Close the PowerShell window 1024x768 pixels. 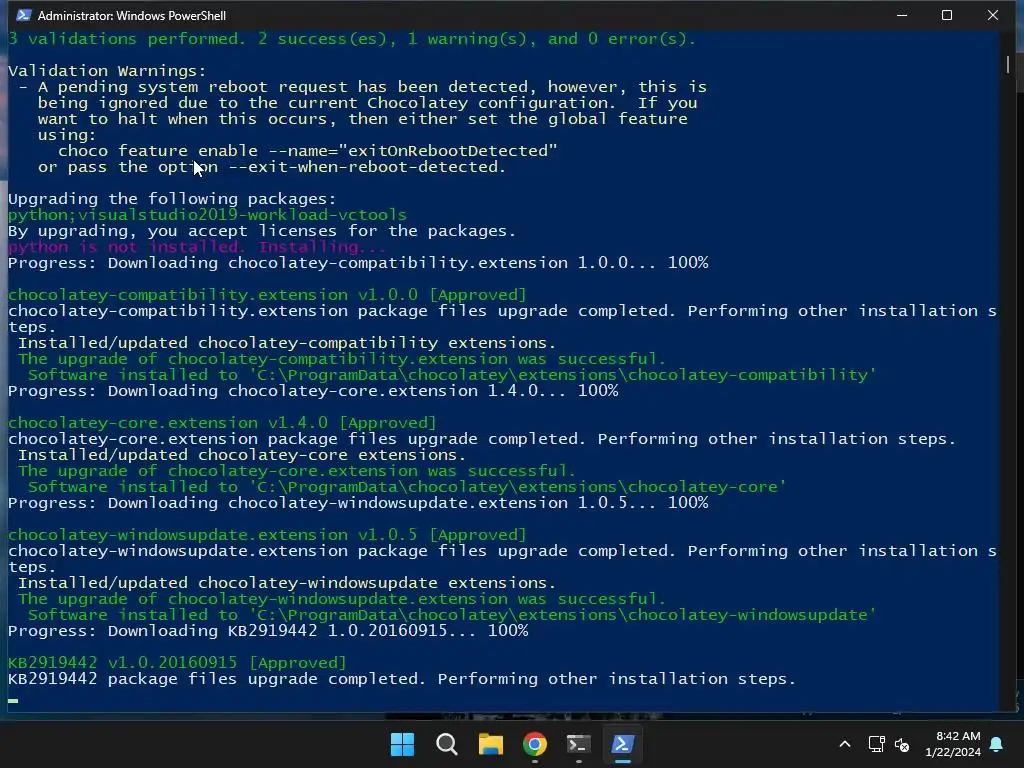993,15
